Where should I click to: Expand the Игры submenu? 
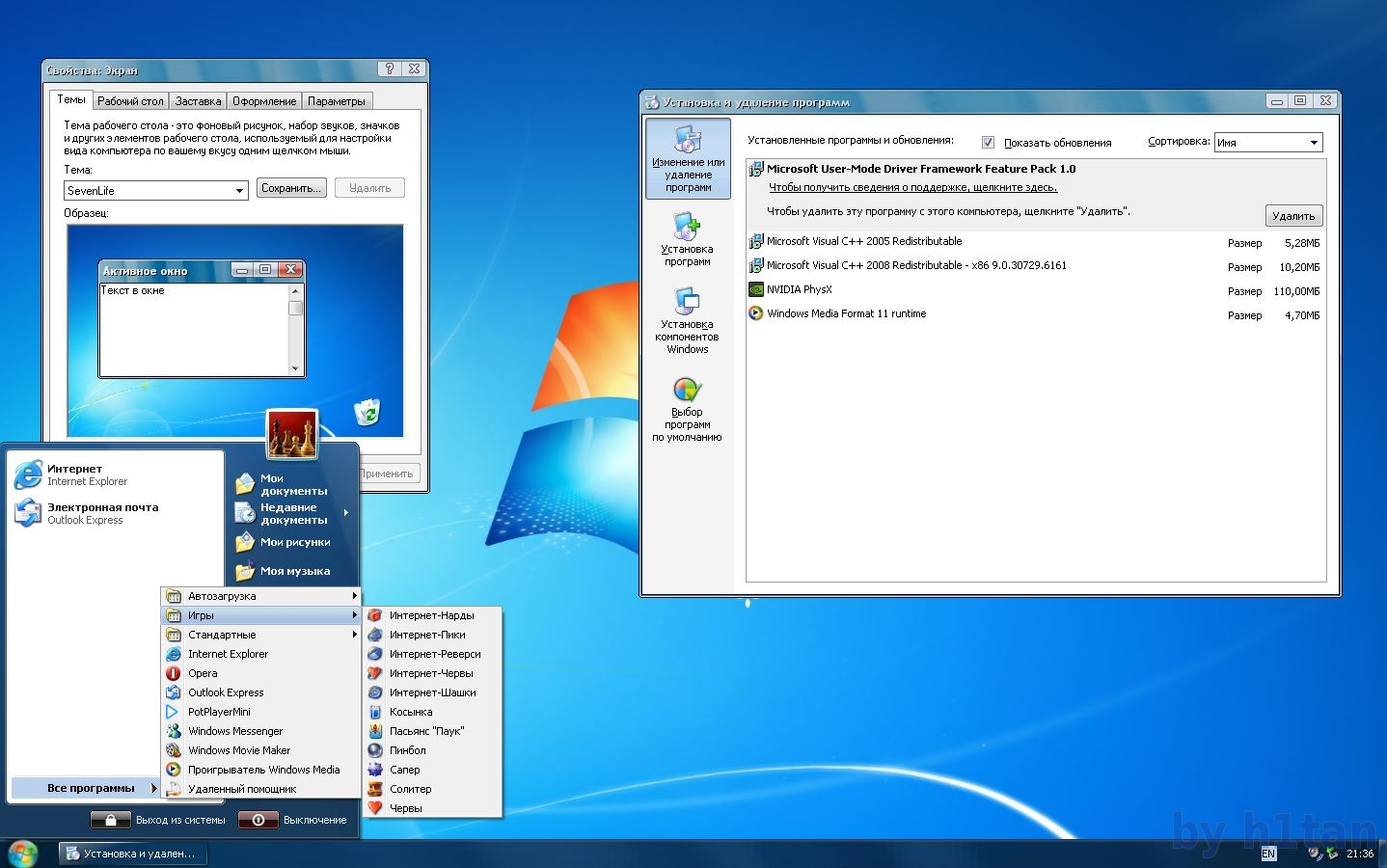tap(260, 615)
